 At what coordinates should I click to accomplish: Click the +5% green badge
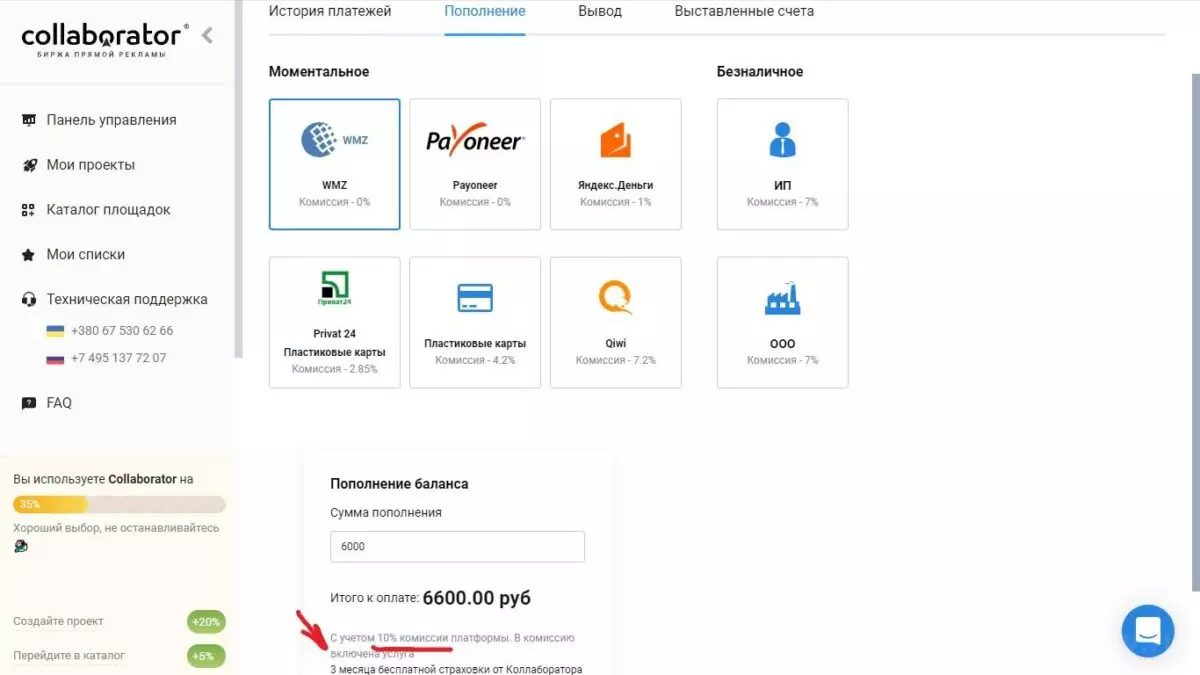pyautogui.click(x=206, y=656)
